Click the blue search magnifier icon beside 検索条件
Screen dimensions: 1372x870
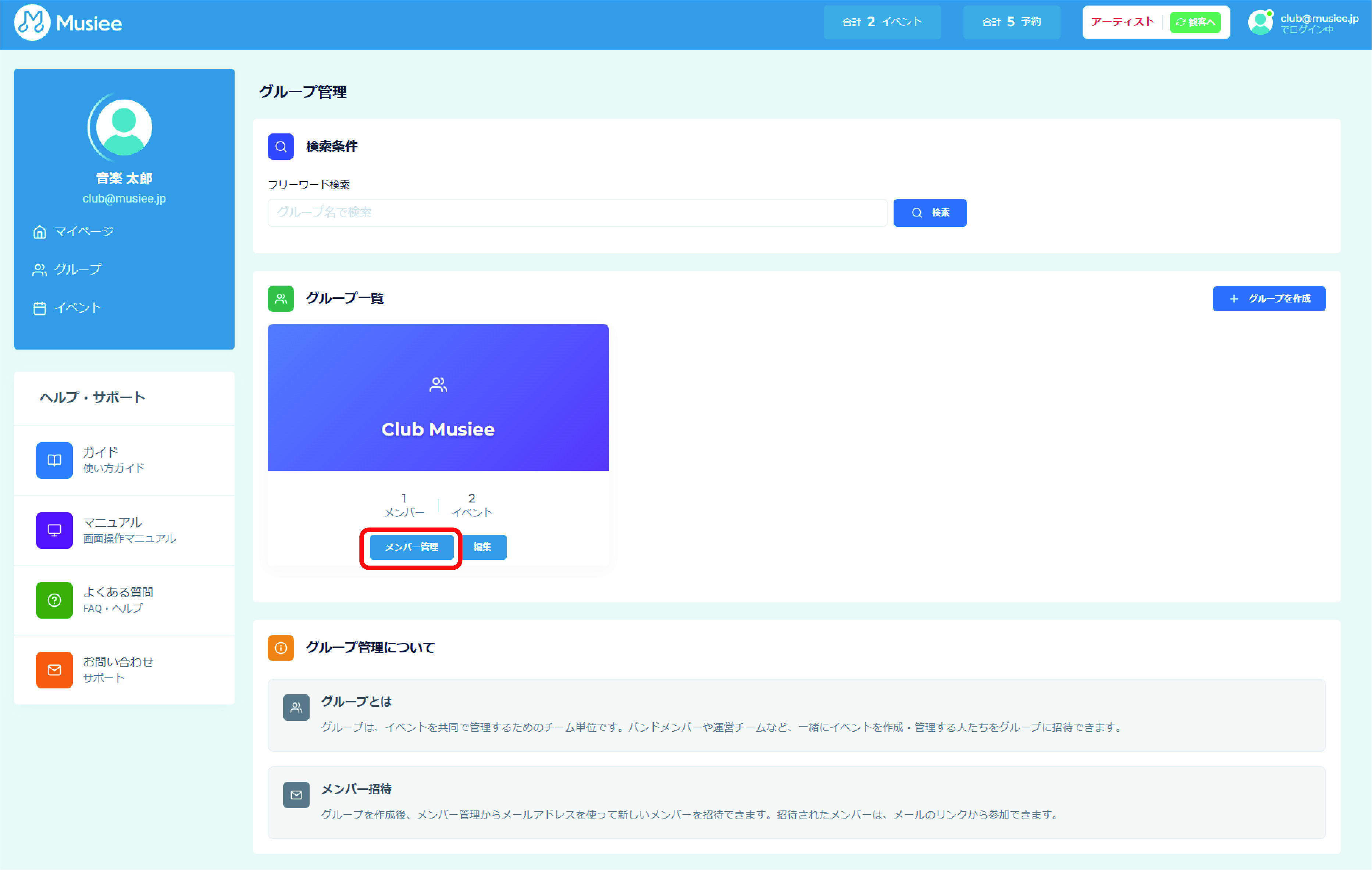point(281,147)
